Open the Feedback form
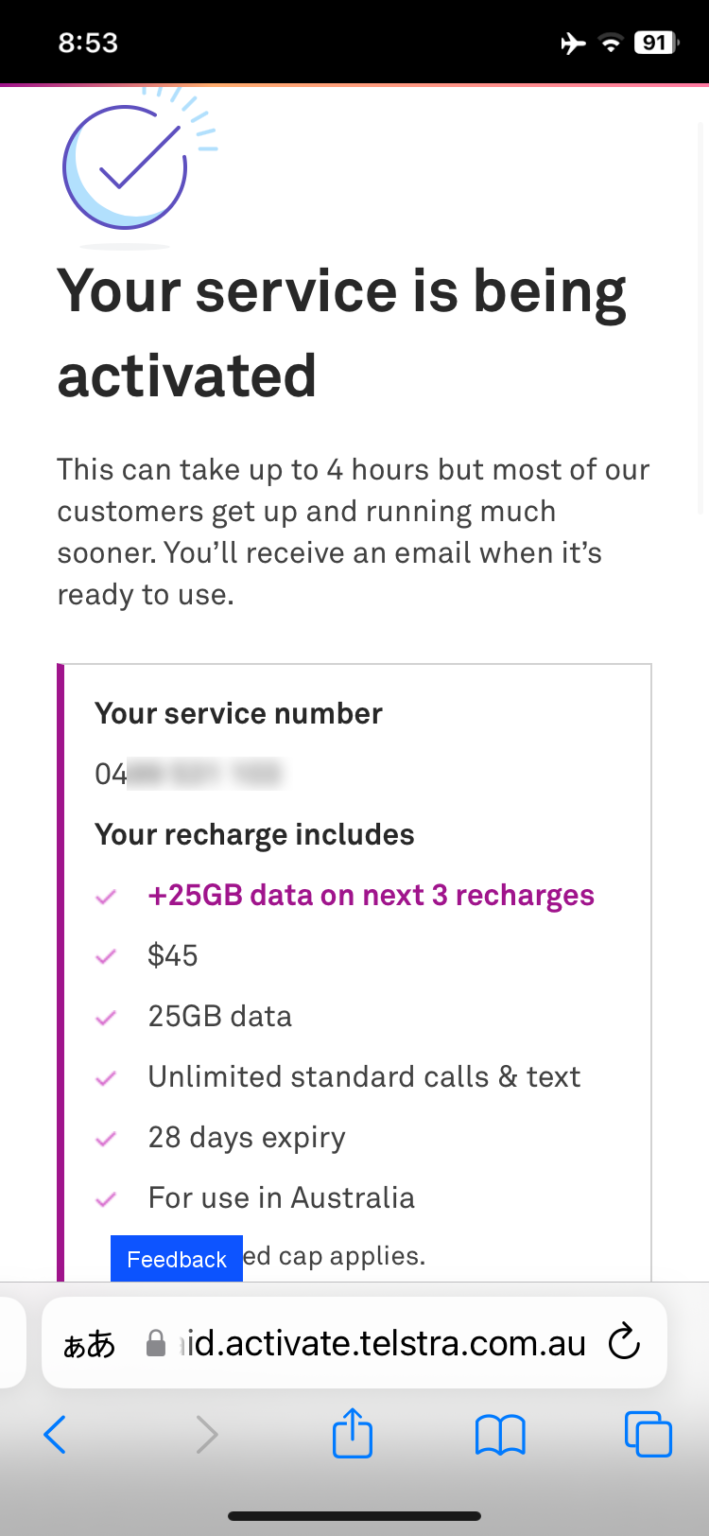The width and height of the screenshot is (709, 1536). 176,1259
